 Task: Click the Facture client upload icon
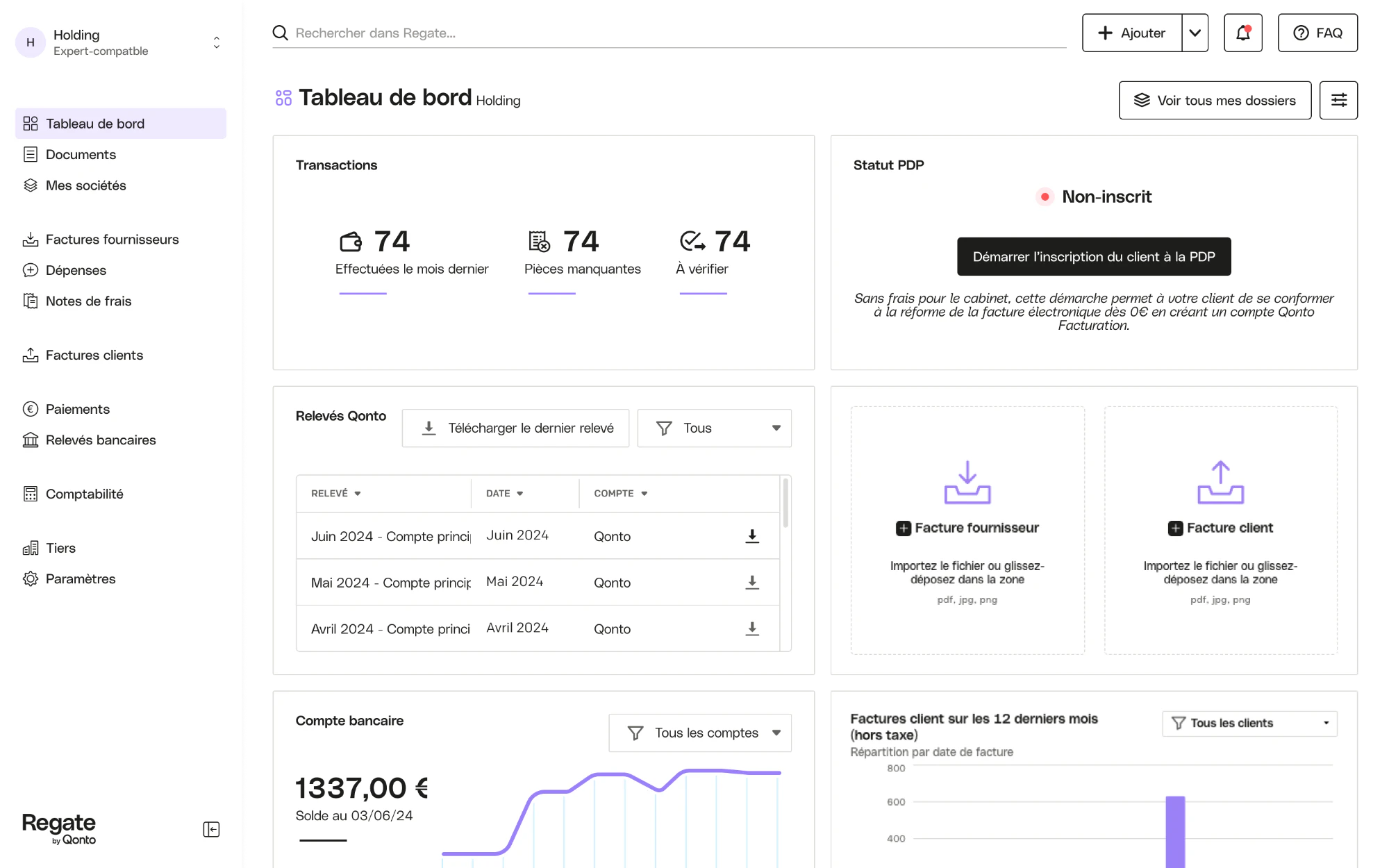(1220, 482)
